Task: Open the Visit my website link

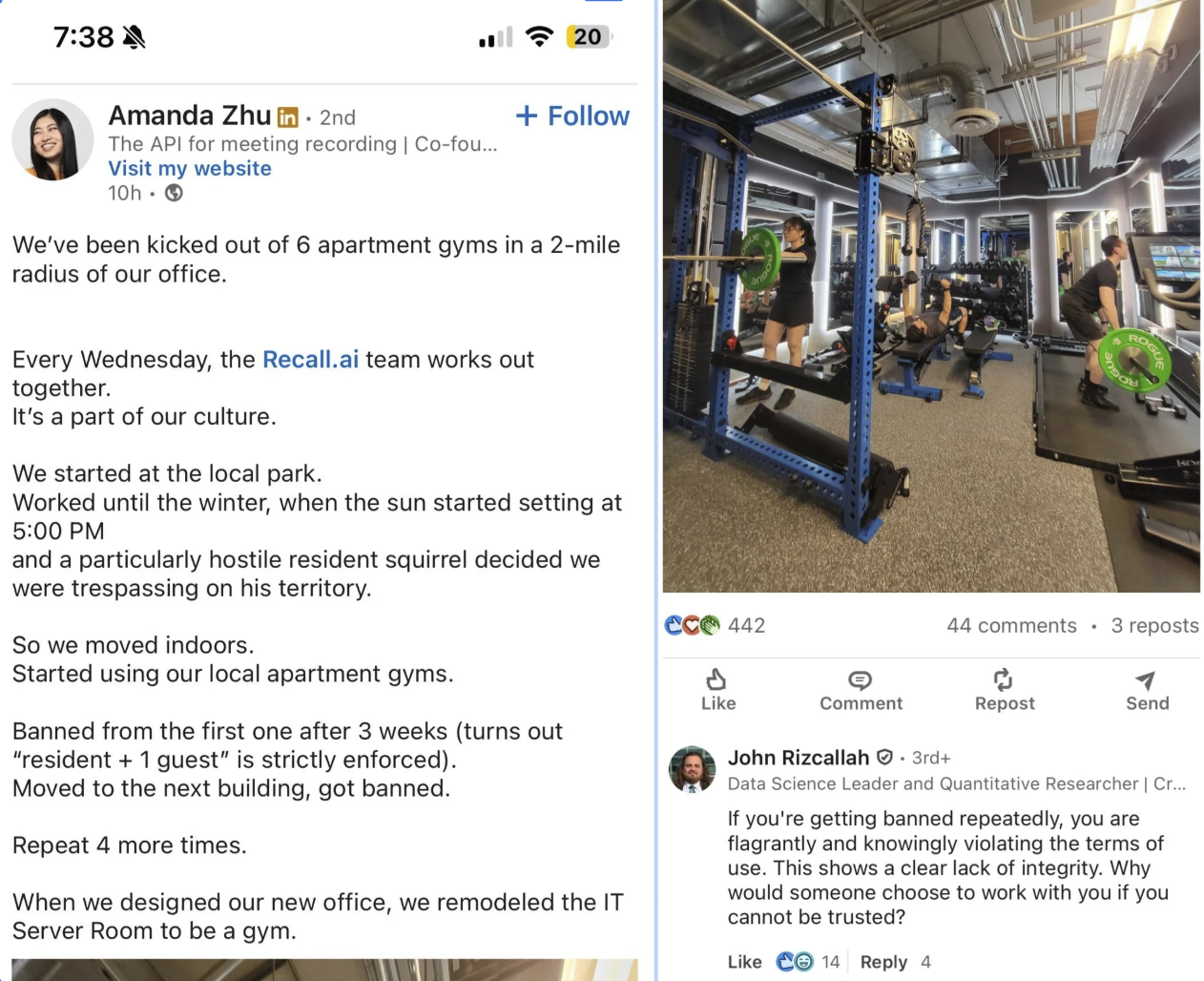Action: pos(190,169)
